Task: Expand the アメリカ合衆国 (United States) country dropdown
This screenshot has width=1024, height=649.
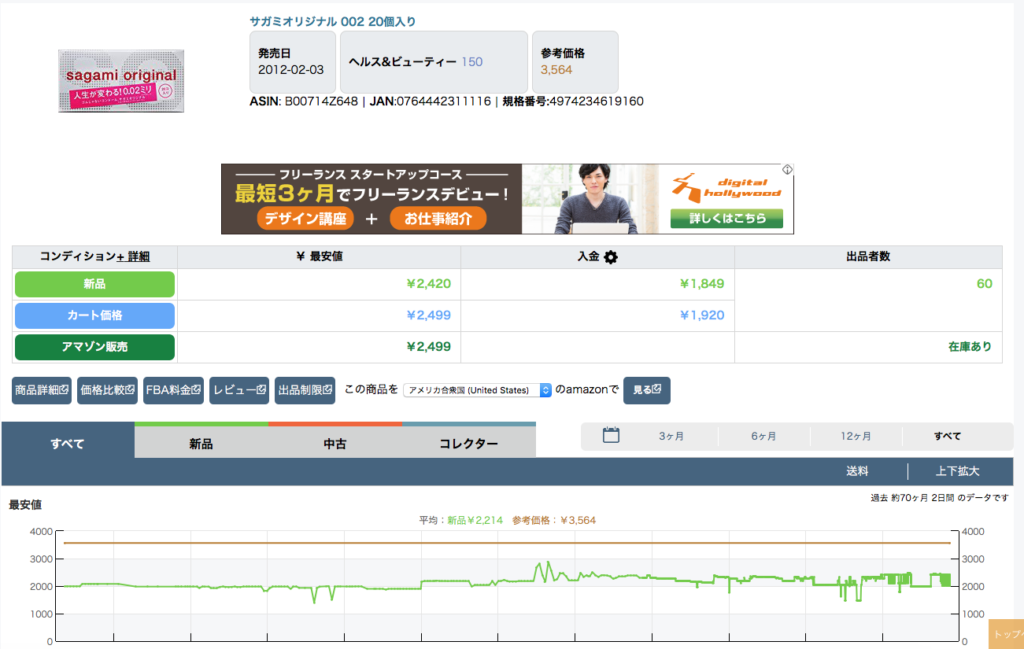Action: click(477, 390)
